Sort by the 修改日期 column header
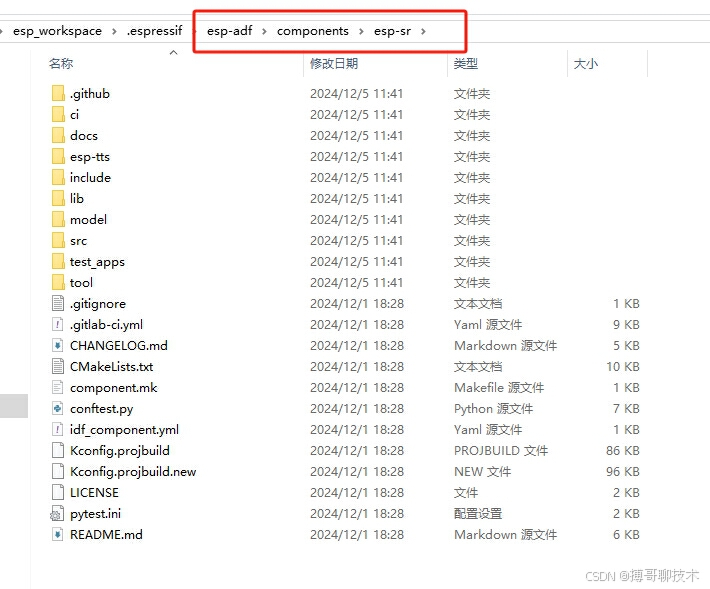 click(334, 63)
